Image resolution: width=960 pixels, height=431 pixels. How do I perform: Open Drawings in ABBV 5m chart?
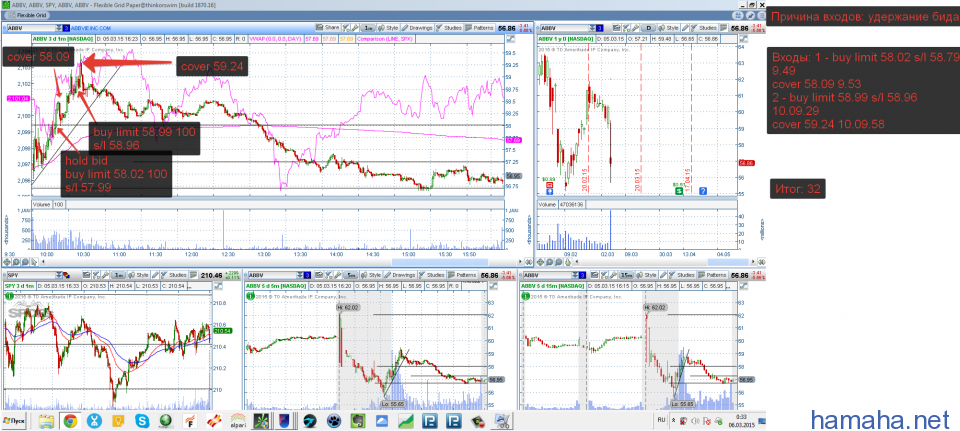pyautogui.click(x=400, y=275)
